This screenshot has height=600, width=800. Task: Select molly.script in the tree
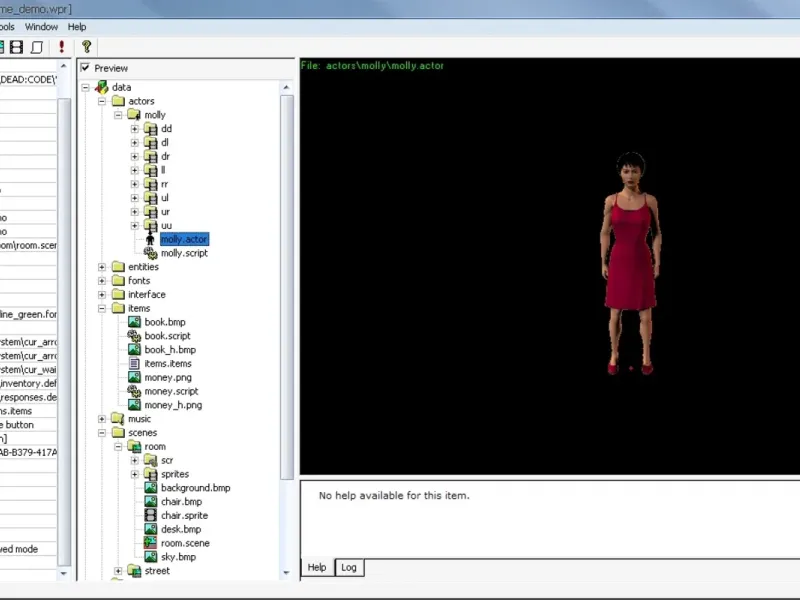[x=184, y=253]
